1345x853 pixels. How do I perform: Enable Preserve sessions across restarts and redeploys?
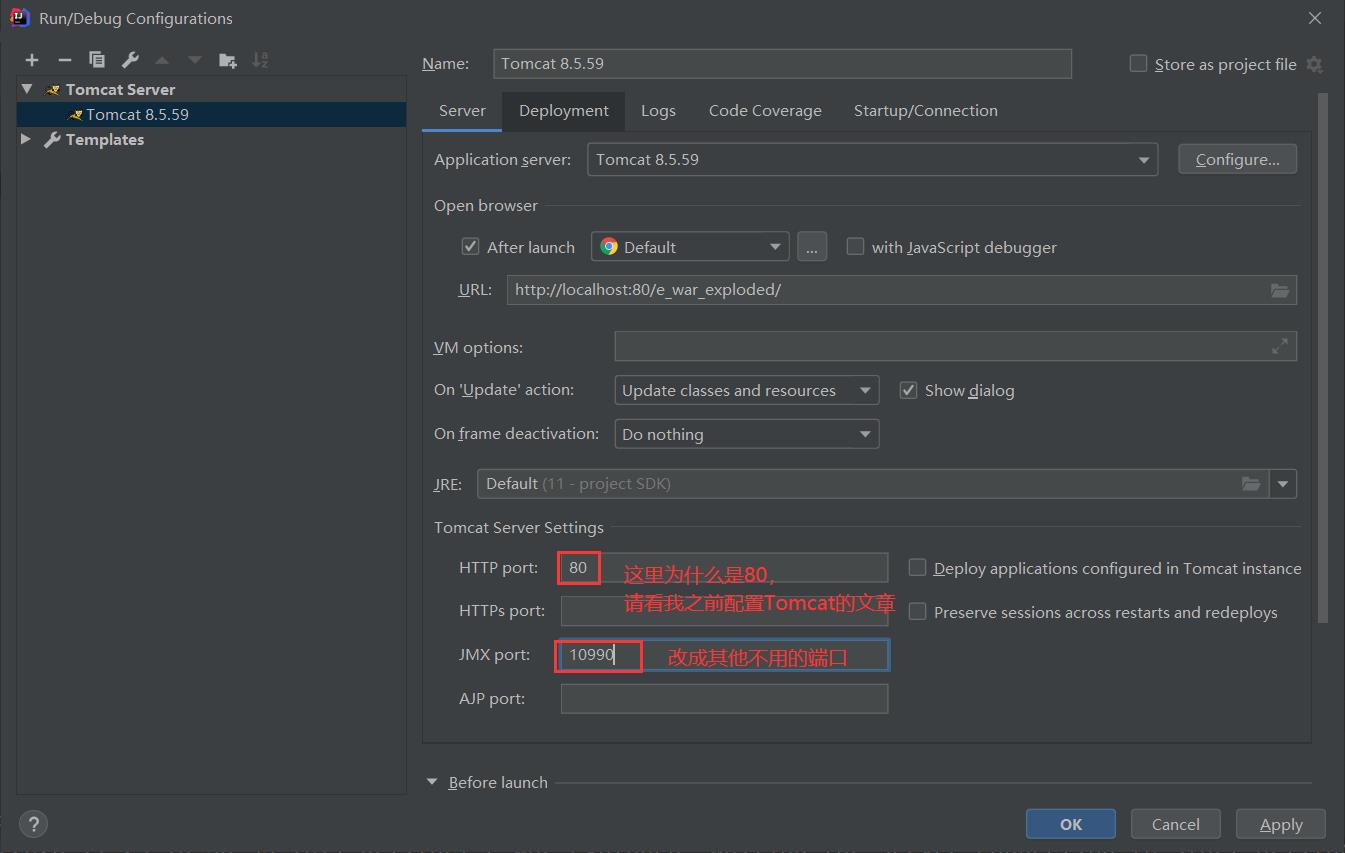917,611
